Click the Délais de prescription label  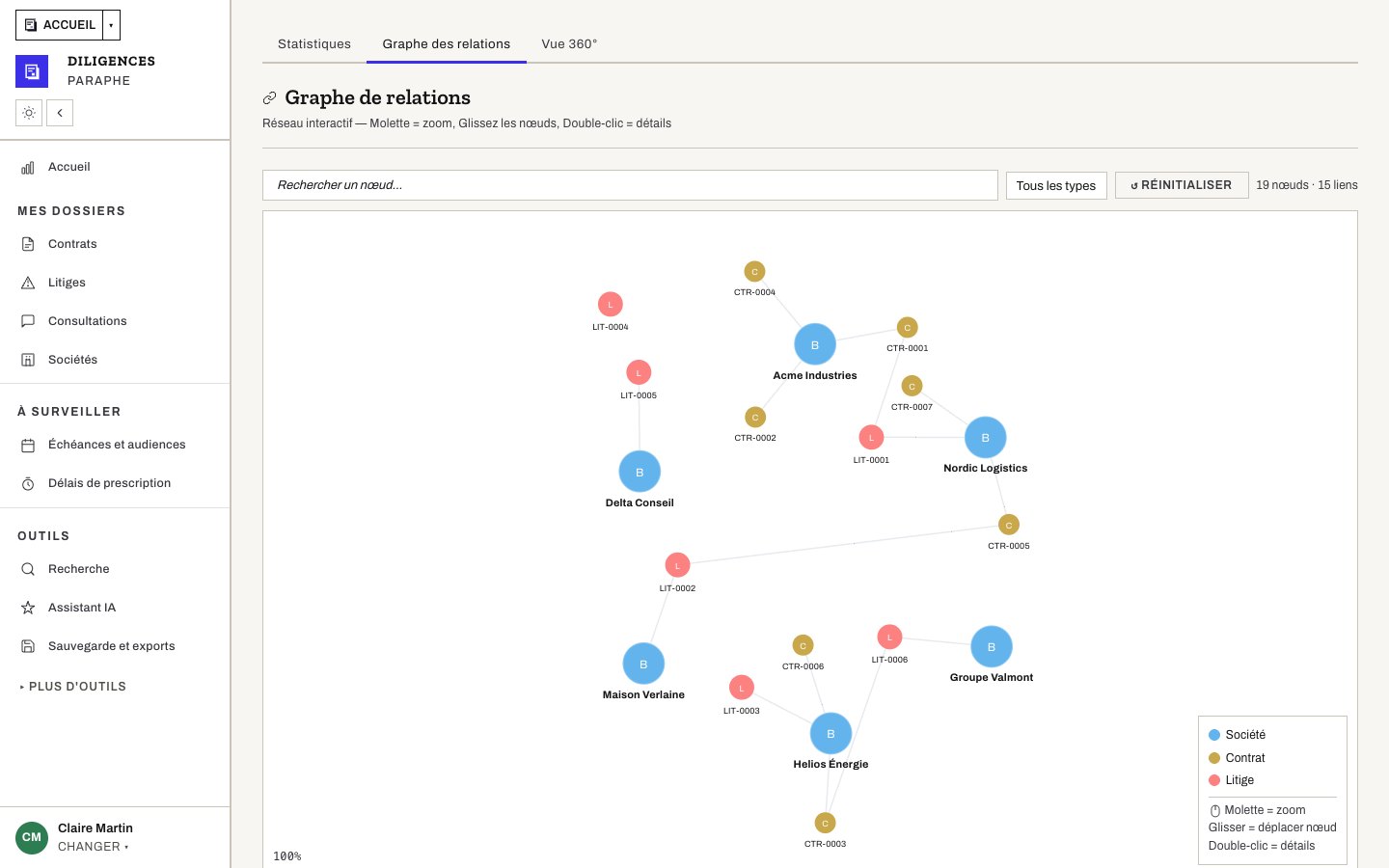click(109, 483)
